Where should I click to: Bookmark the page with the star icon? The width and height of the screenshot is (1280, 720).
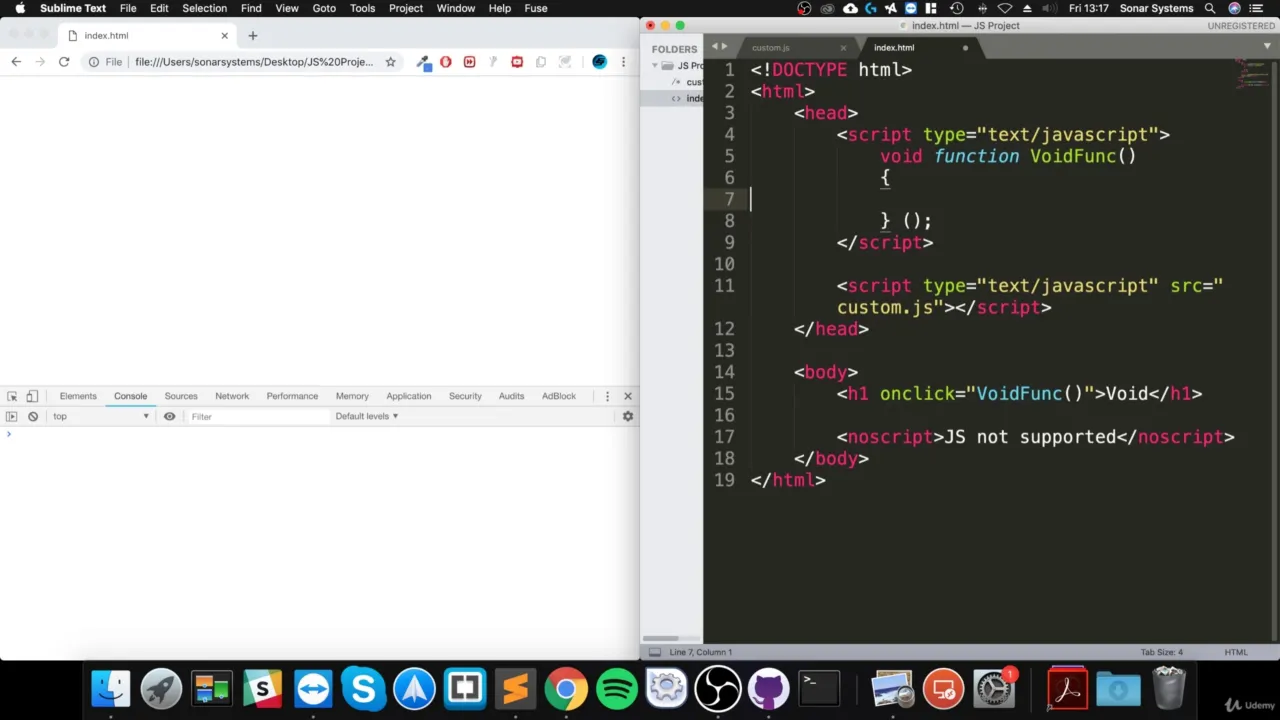pyautogui.click(x=390, y=62)
